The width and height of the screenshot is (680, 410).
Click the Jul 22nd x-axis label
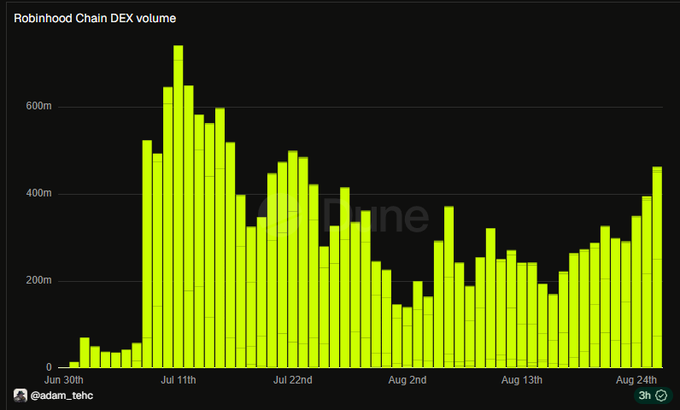coord(293,380)
